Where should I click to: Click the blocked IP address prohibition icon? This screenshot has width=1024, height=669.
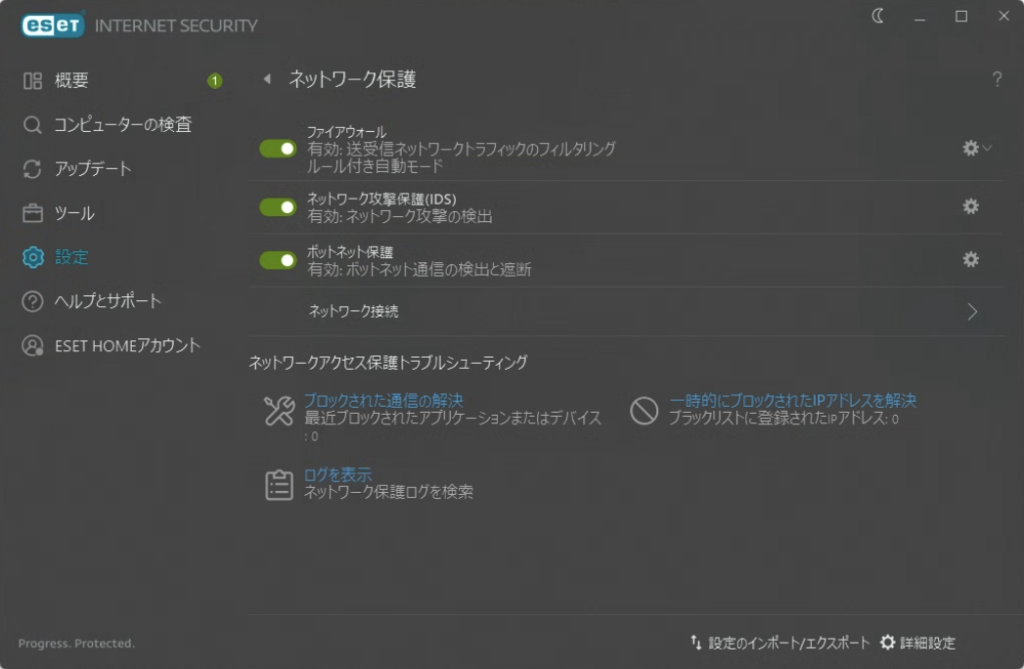[643, 410]
